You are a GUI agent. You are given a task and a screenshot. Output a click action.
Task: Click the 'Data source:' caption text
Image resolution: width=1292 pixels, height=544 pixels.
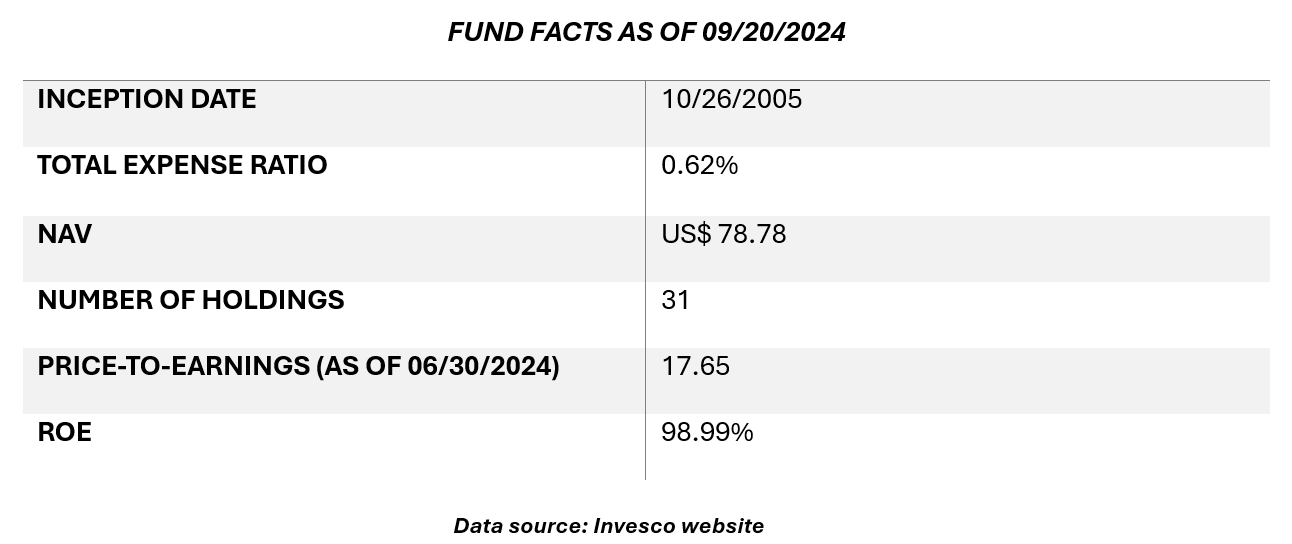(x=519, y=526)
